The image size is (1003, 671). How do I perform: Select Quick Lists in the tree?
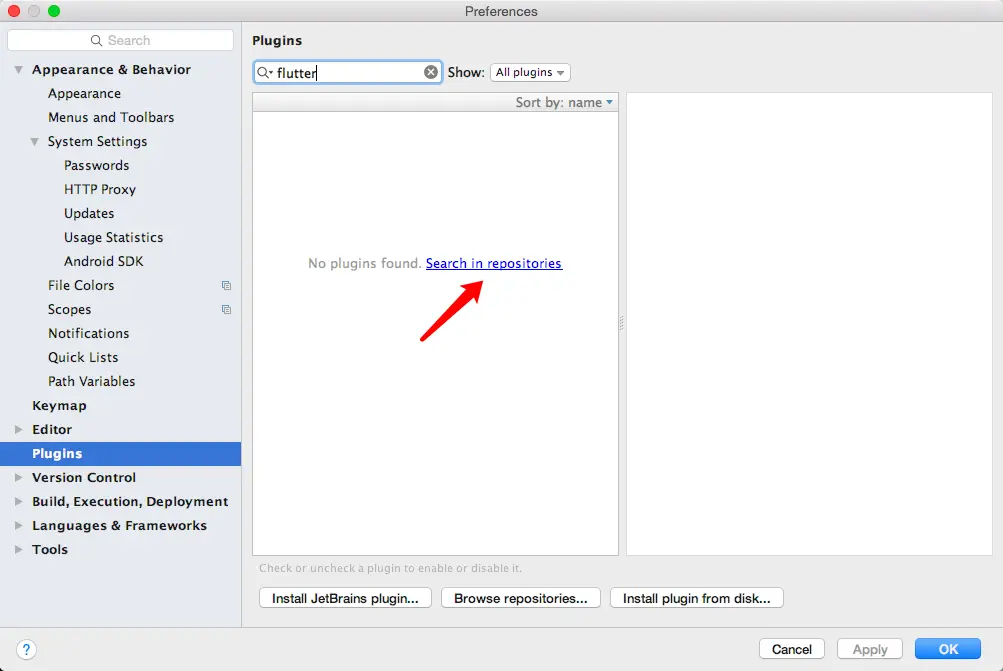[83, 358]
